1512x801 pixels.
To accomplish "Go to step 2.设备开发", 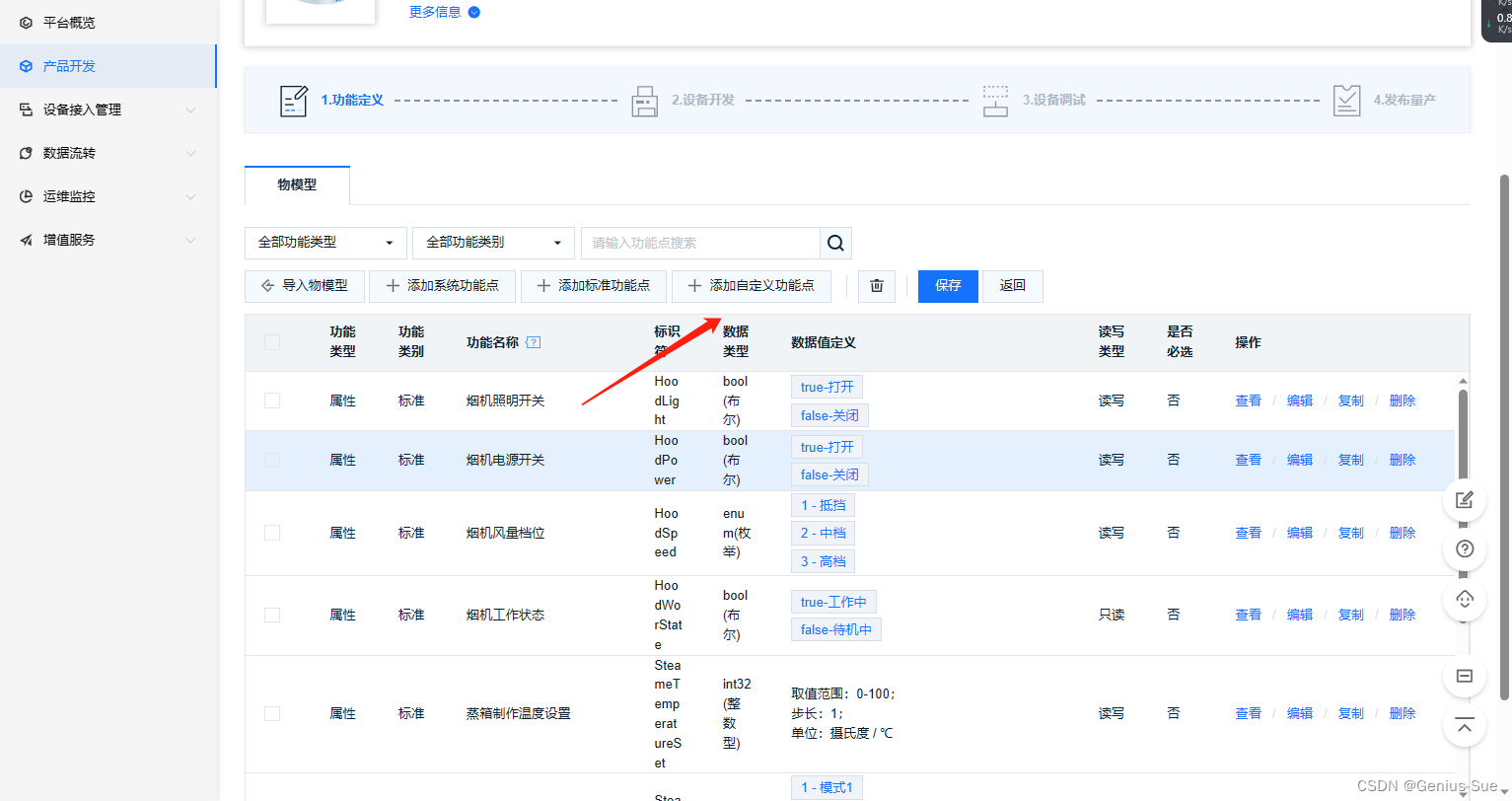I will click(x=703, y=100).
